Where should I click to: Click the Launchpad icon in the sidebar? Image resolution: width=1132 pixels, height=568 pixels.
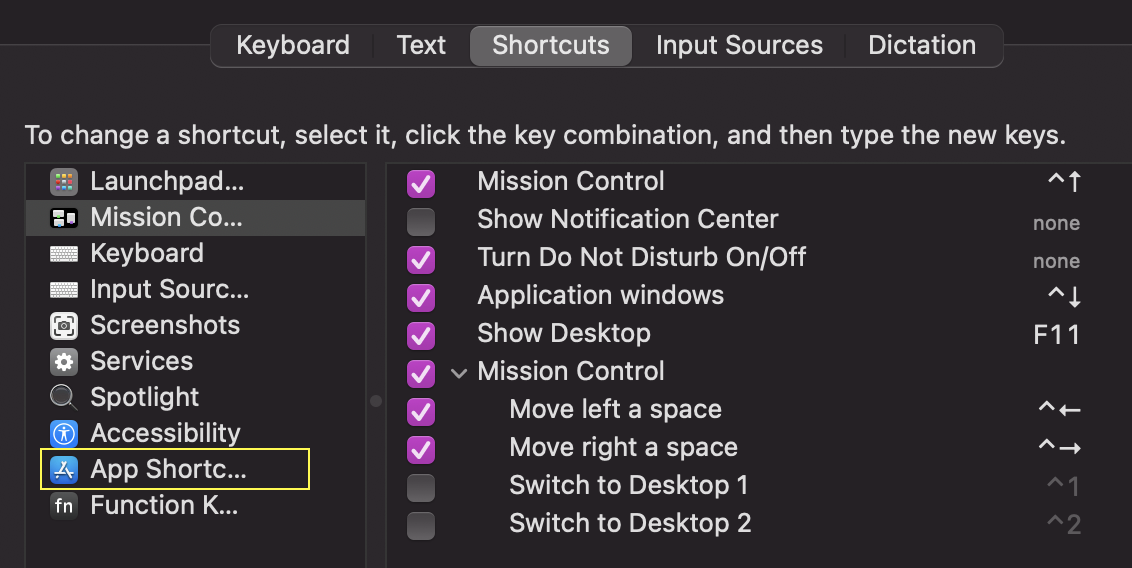(x=64, y=182)
